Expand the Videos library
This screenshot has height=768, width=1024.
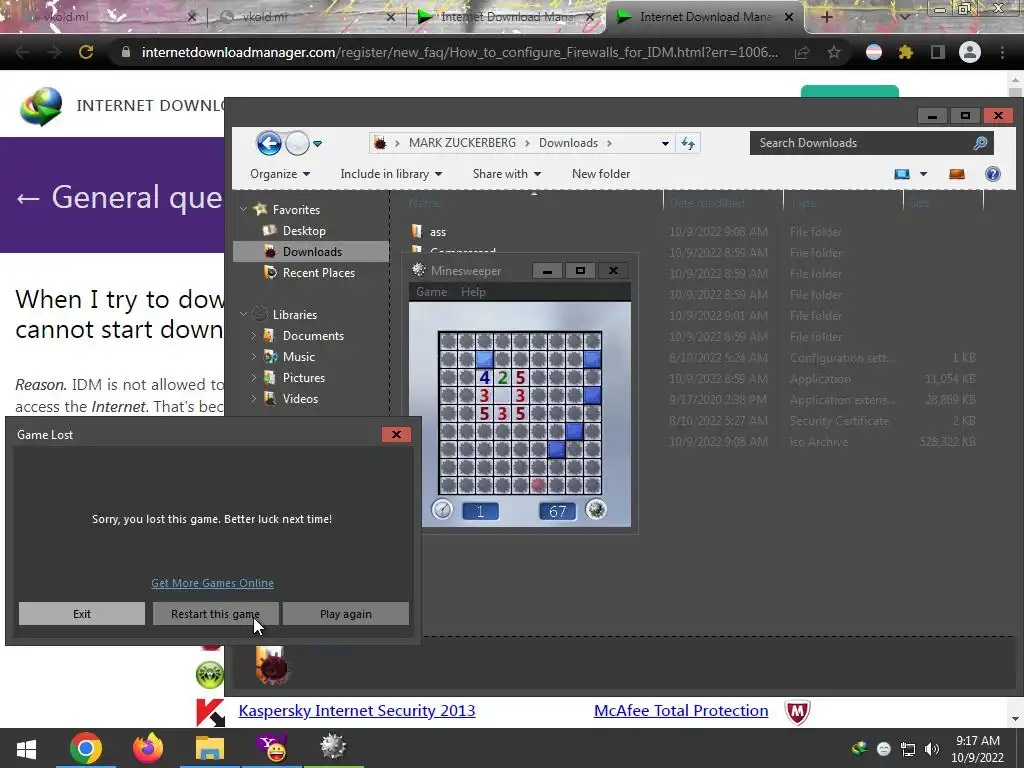pyautogui.click(x=253, y=398)
